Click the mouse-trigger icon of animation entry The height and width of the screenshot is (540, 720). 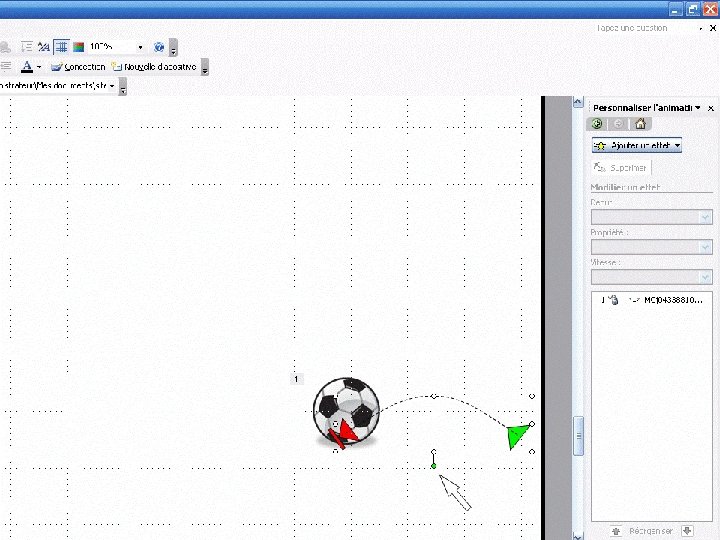[x=613, y=300]
